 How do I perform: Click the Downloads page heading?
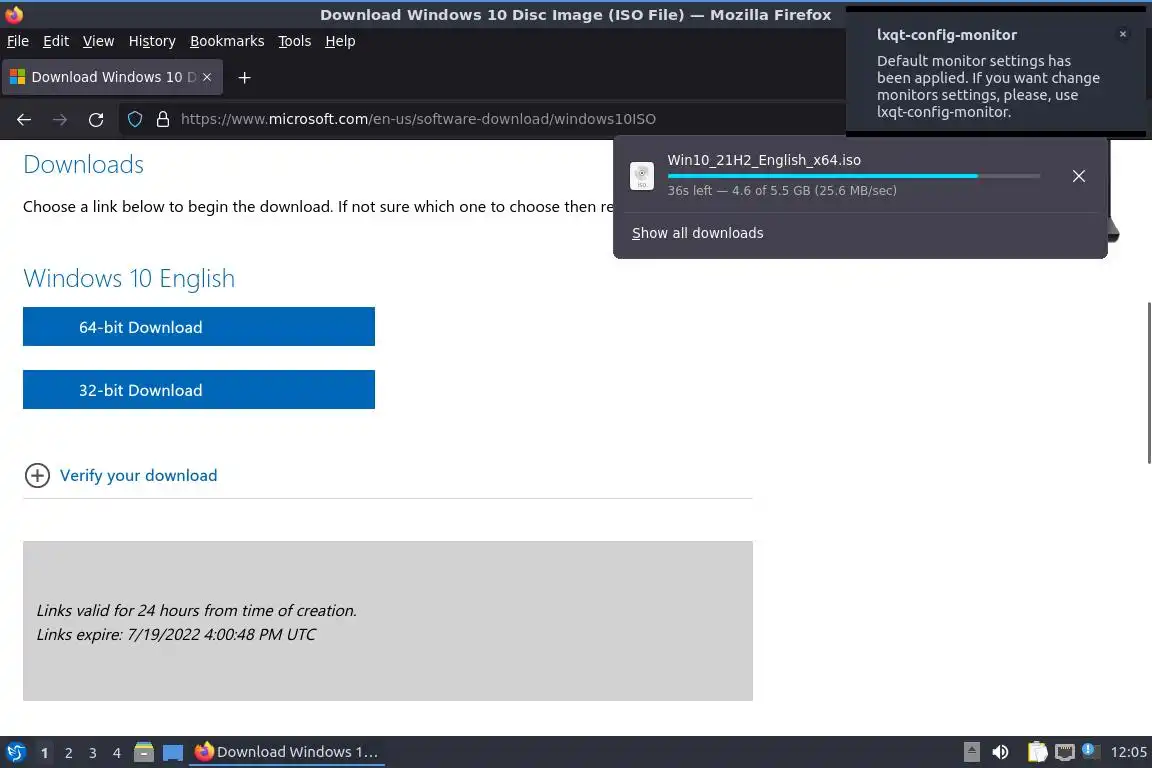click(84, 165)
